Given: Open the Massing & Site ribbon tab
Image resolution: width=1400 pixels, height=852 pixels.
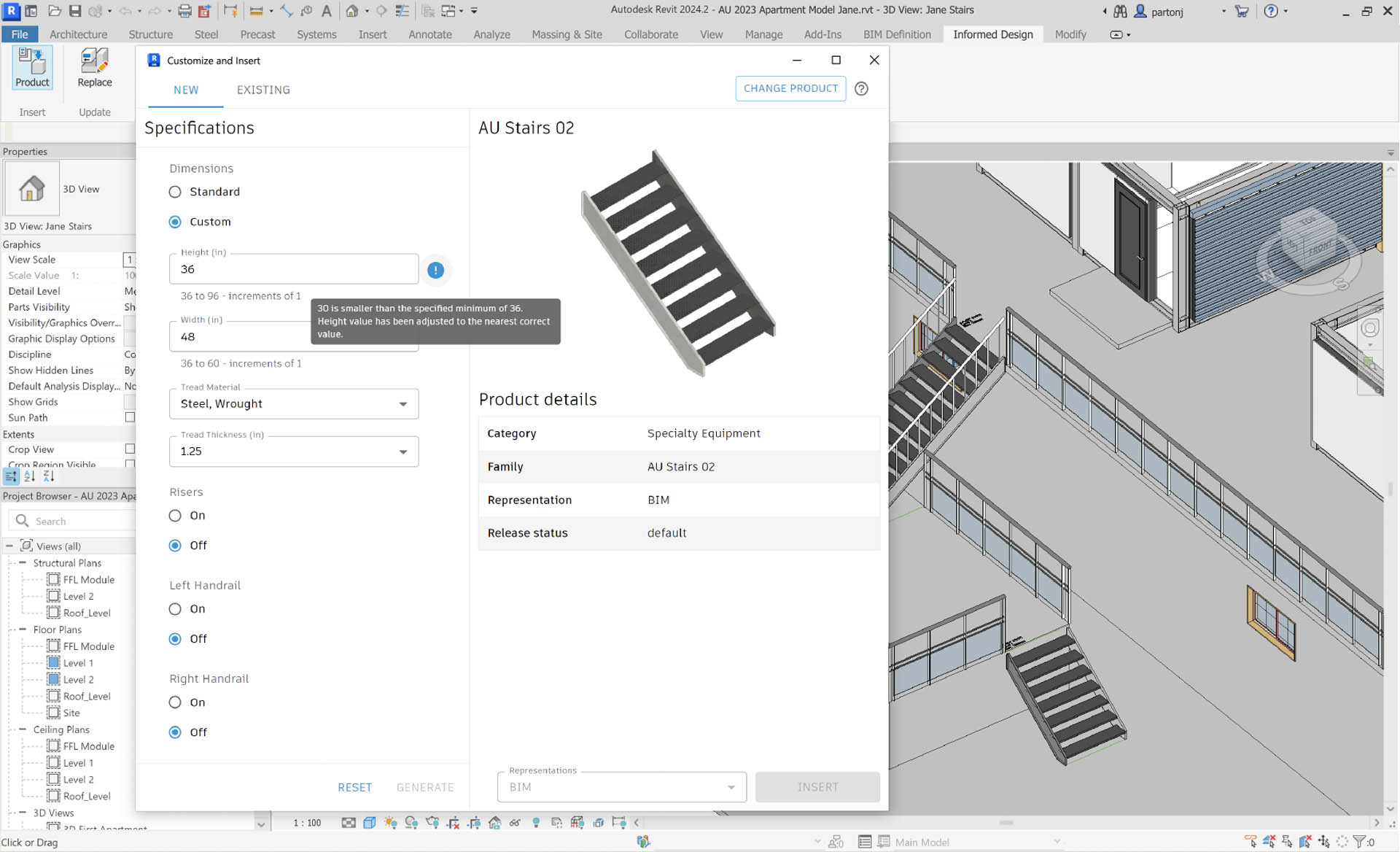Looking at the screenshot, I should [567, 34].
